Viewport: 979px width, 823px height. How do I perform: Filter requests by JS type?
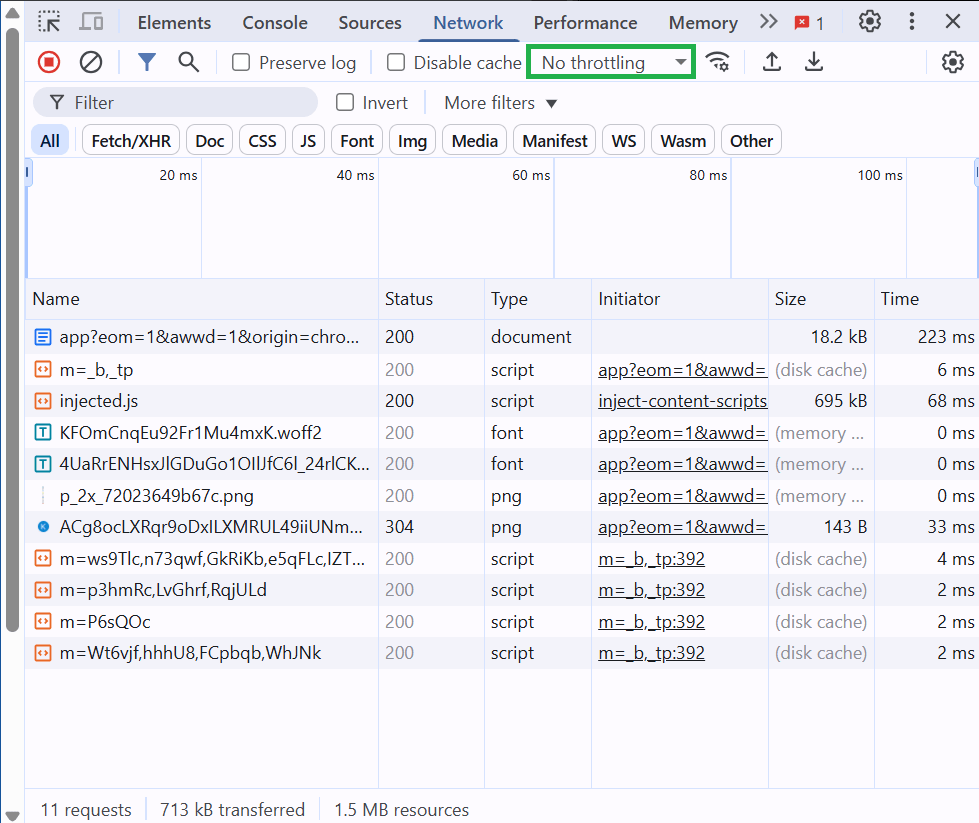click(308, 141)
